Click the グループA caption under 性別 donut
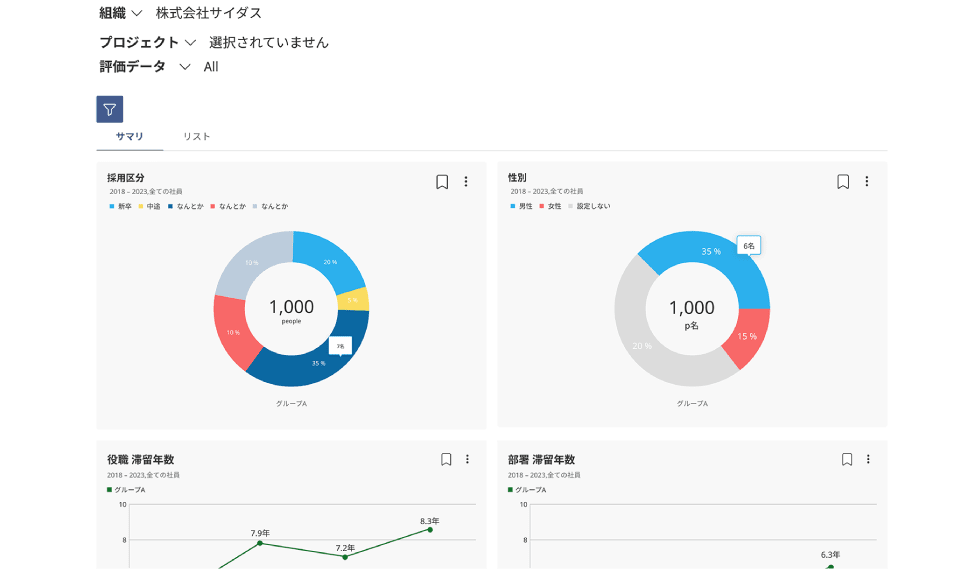 [692, 404]
